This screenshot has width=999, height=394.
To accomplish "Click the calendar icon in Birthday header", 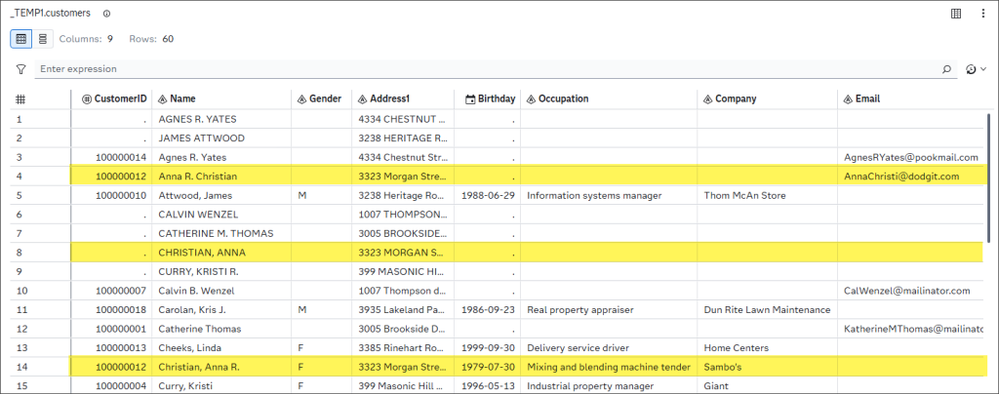I will (470, 99).
